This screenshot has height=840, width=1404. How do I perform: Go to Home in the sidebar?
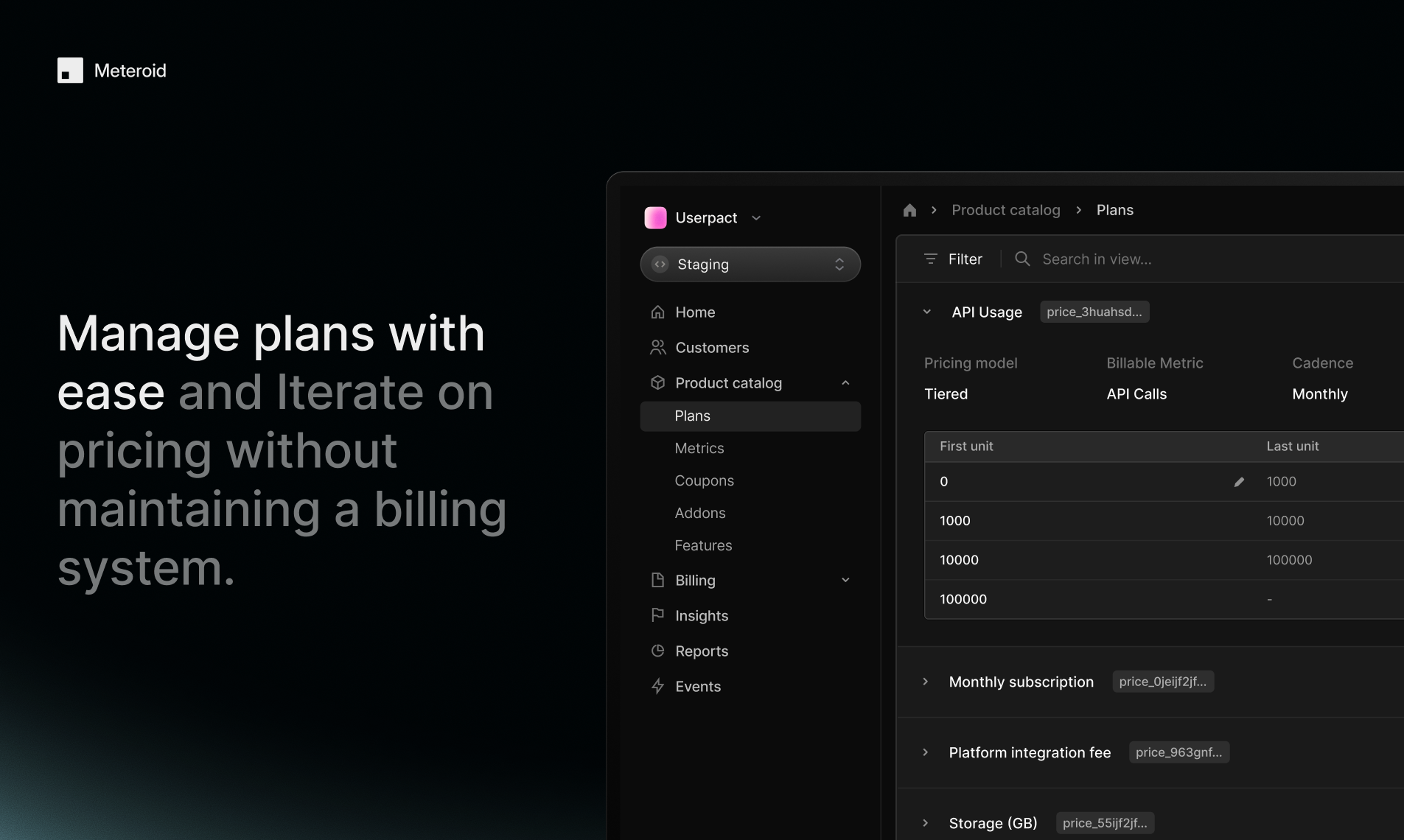pyautogui.click(x=695, y=312)
